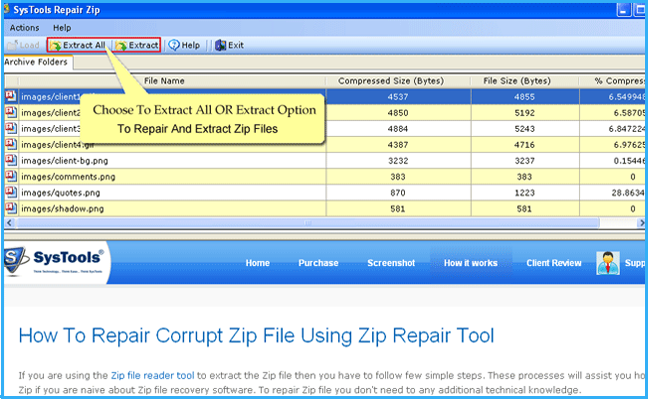
Task: Open the Client Review navigation link
Action: (554, 263)
